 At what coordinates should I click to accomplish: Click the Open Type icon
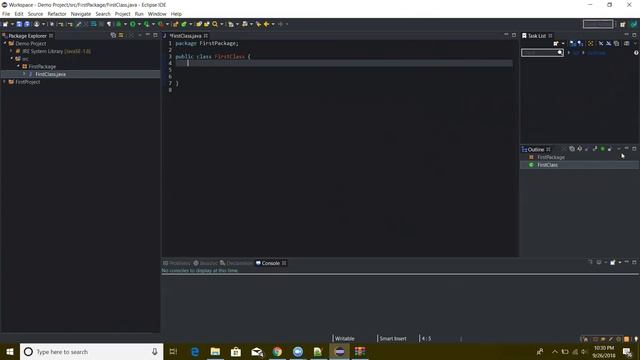click(x=199, y=24)
